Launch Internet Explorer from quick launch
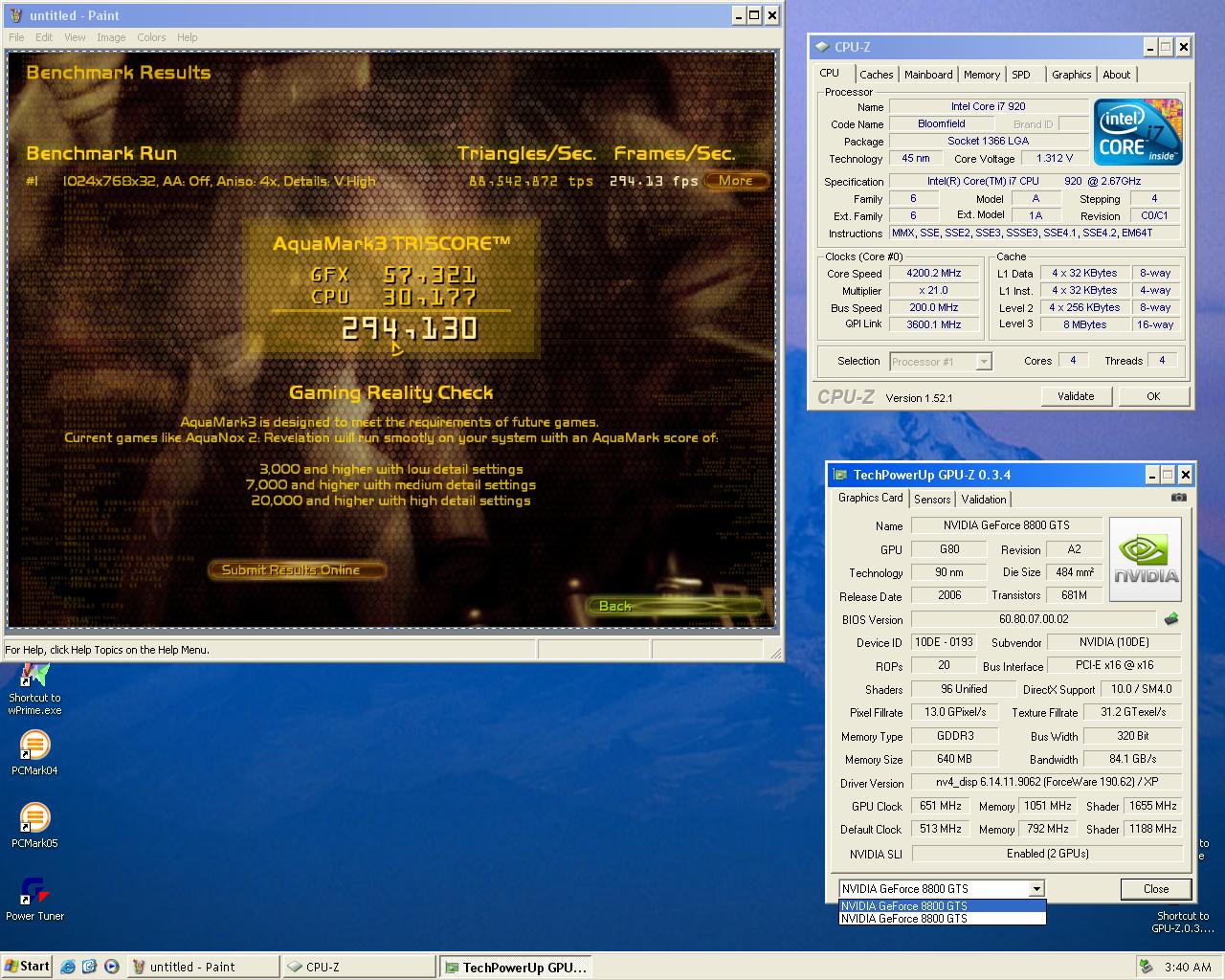Viewport: 1225px width, 980px height. point(68,967)
